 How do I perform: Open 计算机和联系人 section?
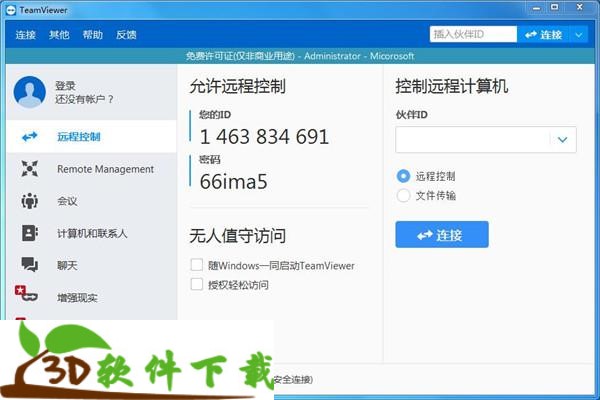click(91, 233)
